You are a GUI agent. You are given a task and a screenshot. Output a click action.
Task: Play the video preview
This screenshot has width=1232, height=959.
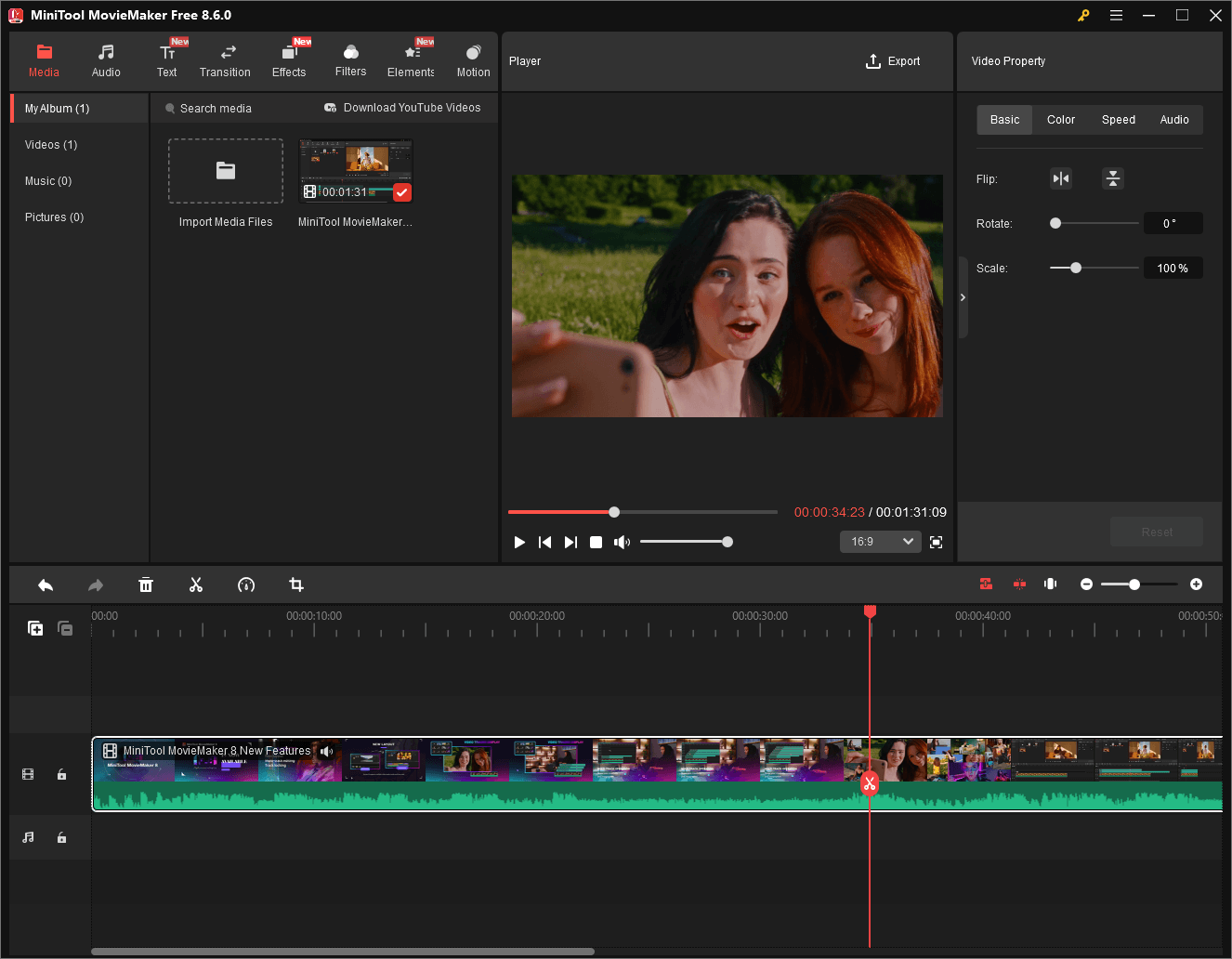click(x=519, y=542)
